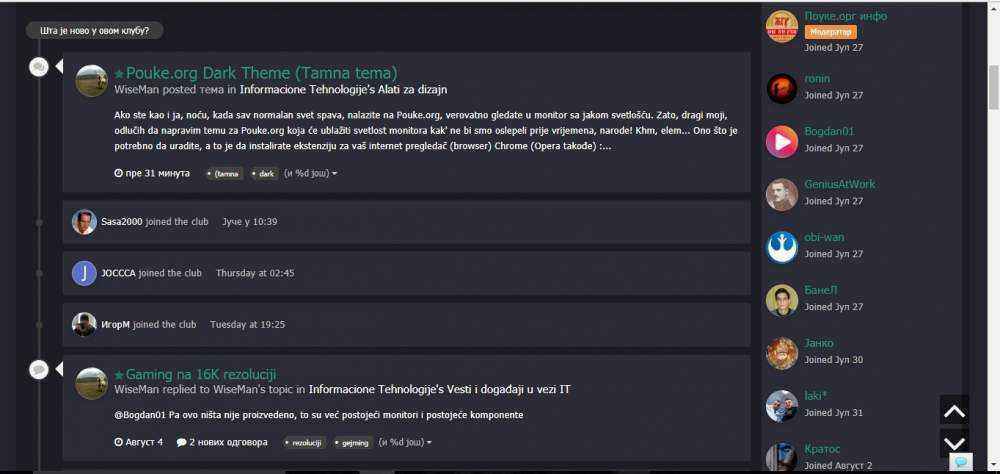Click the speech bubble timeline icon for Gaming post
Image resolution: width=1000 pixels, height=474 pixels.
tap(39, 369)
